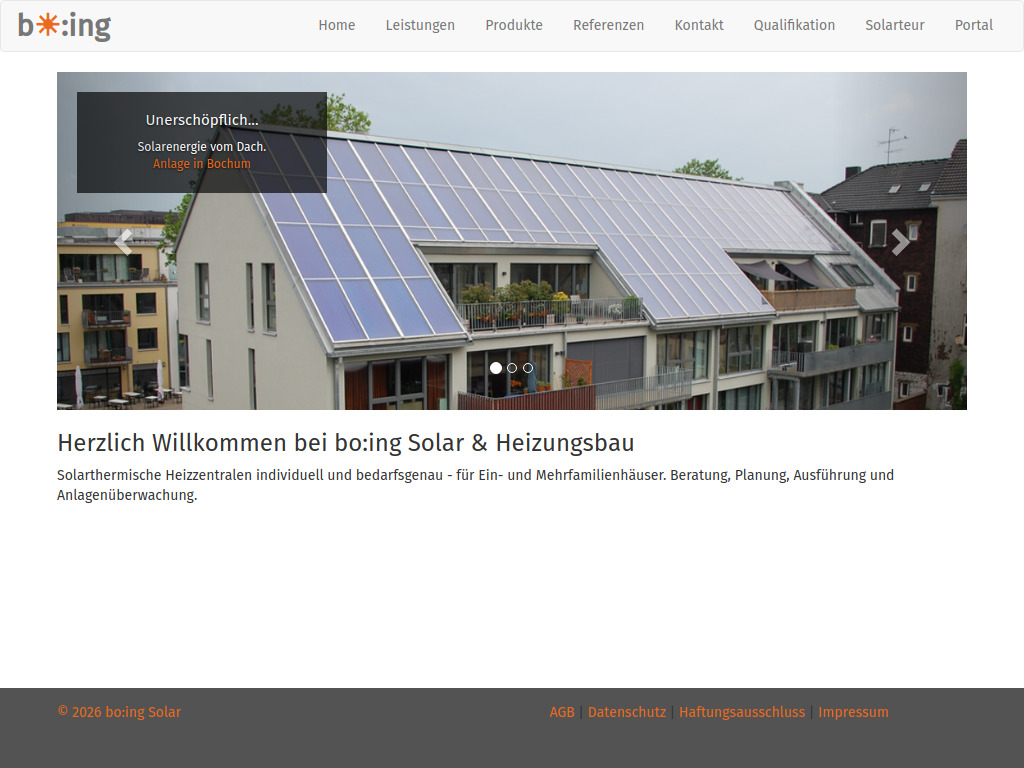Click the previous-slide arrow icon
The image size is (1024, 768).
(x=124, y=241)
